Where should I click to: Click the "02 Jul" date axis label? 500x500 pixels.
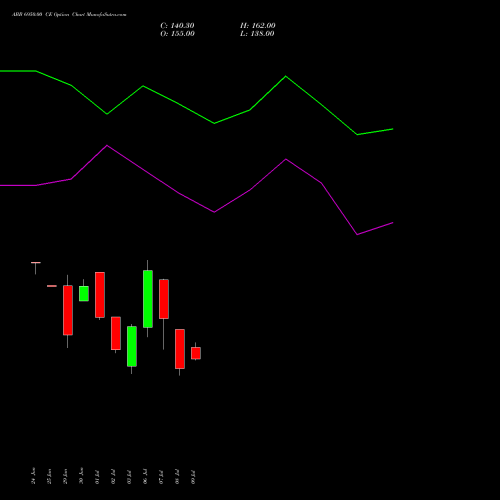point(113,476)
